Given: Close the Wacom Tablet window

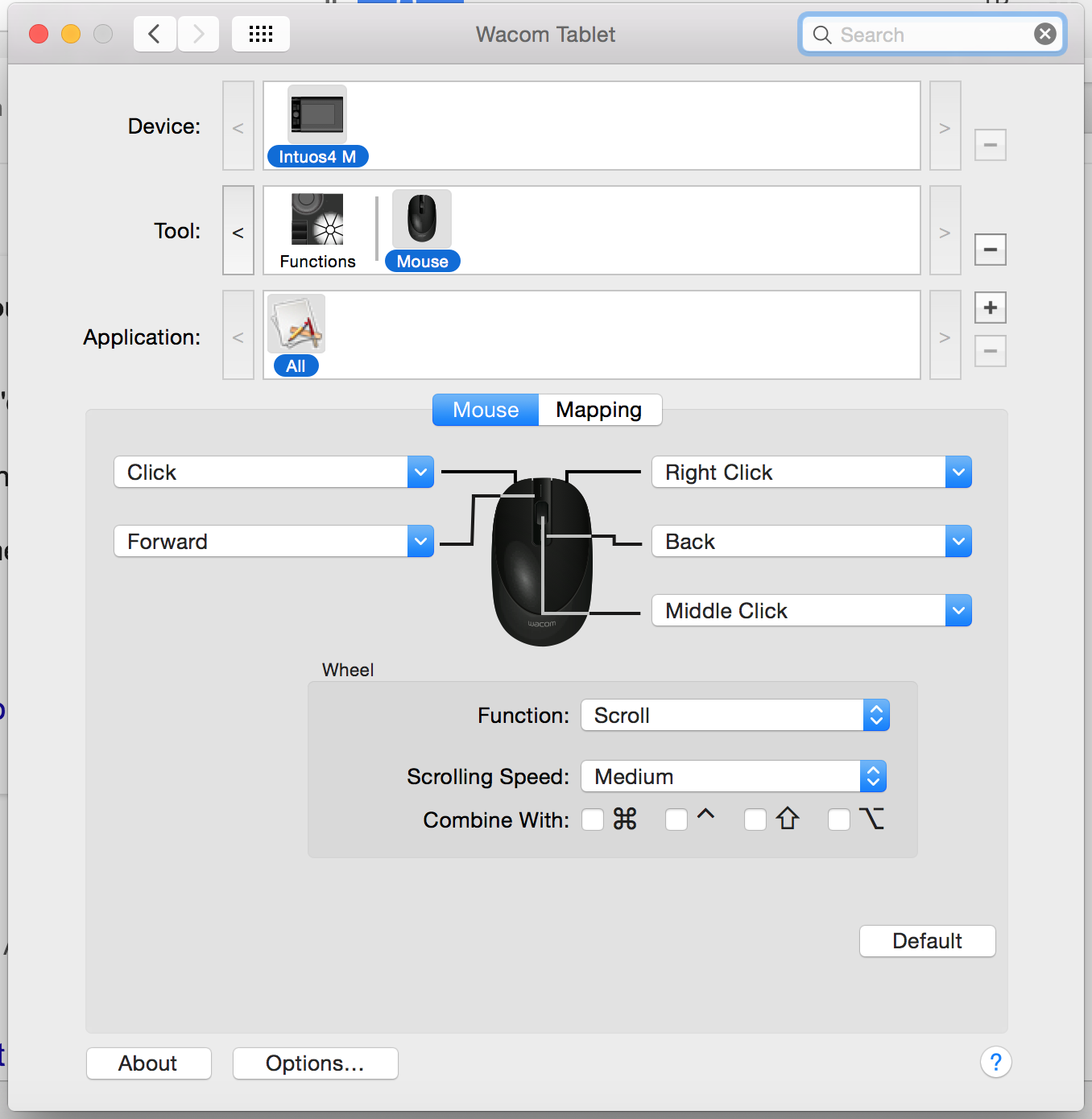Looking at the screenshot, I should (39, 34).
